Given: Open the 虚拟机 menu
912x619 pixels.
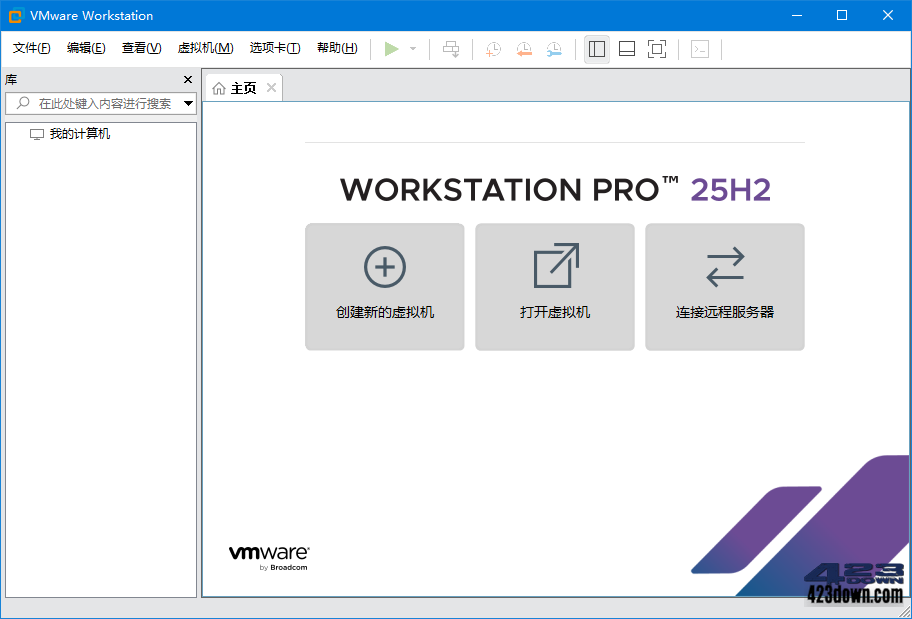Looking at the screenshot, I should coord(204,47).
